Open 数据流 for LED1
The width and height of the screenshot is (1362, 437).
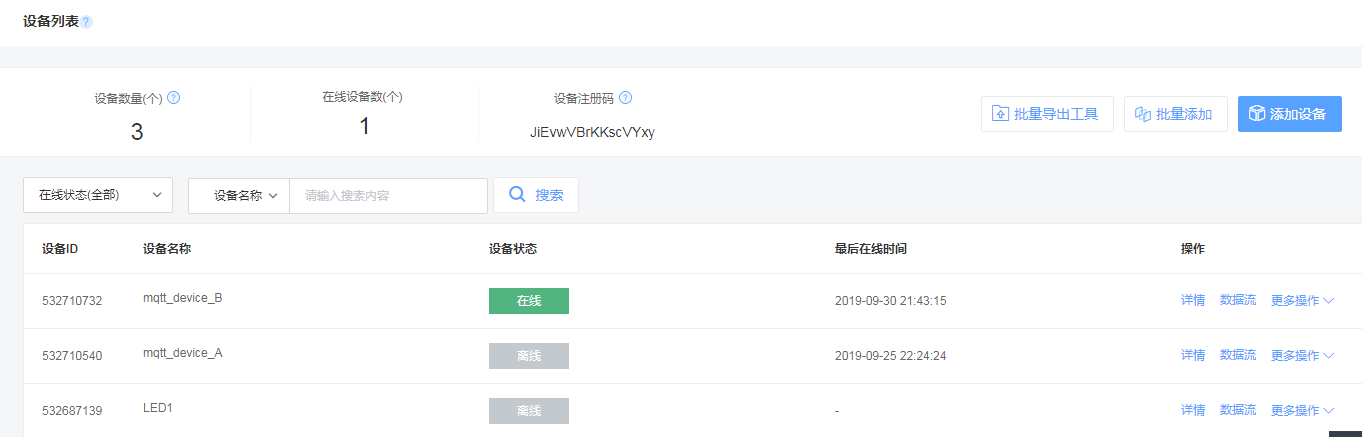pyautogui.click(x=1238, y=410)
